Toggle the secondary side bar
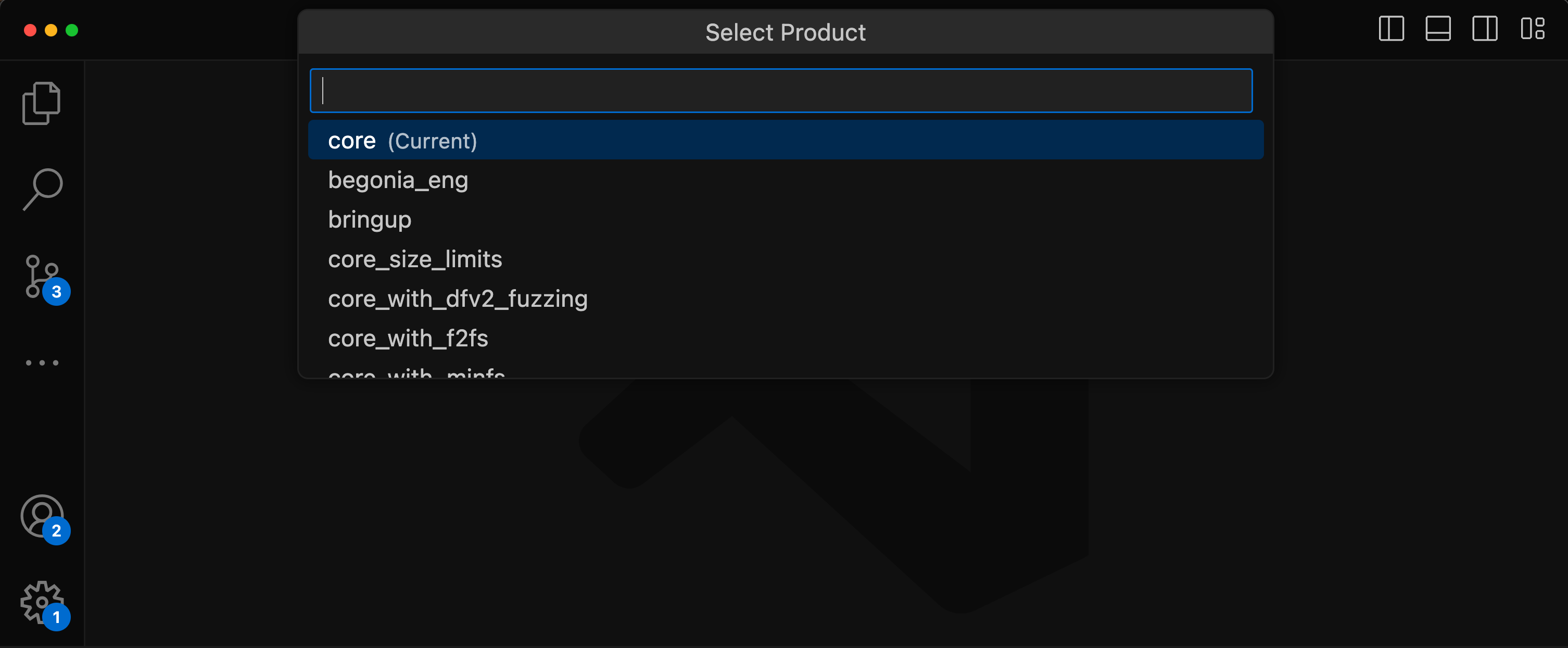Screen dimensions: 1568x648 tap(1485, 29)
